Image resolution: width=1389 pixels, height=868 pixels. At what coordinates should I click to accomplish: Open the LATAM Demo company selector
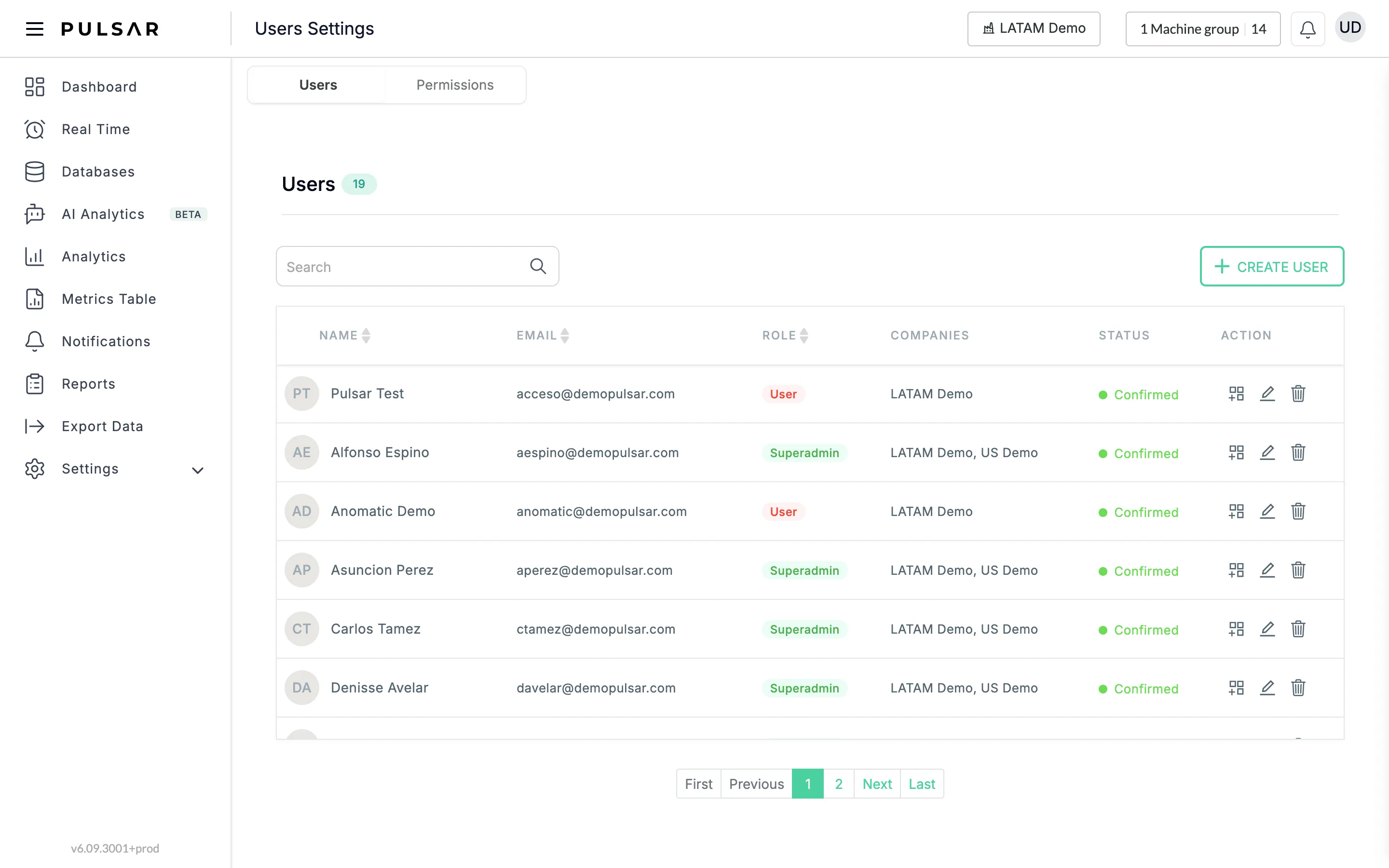1034,29
